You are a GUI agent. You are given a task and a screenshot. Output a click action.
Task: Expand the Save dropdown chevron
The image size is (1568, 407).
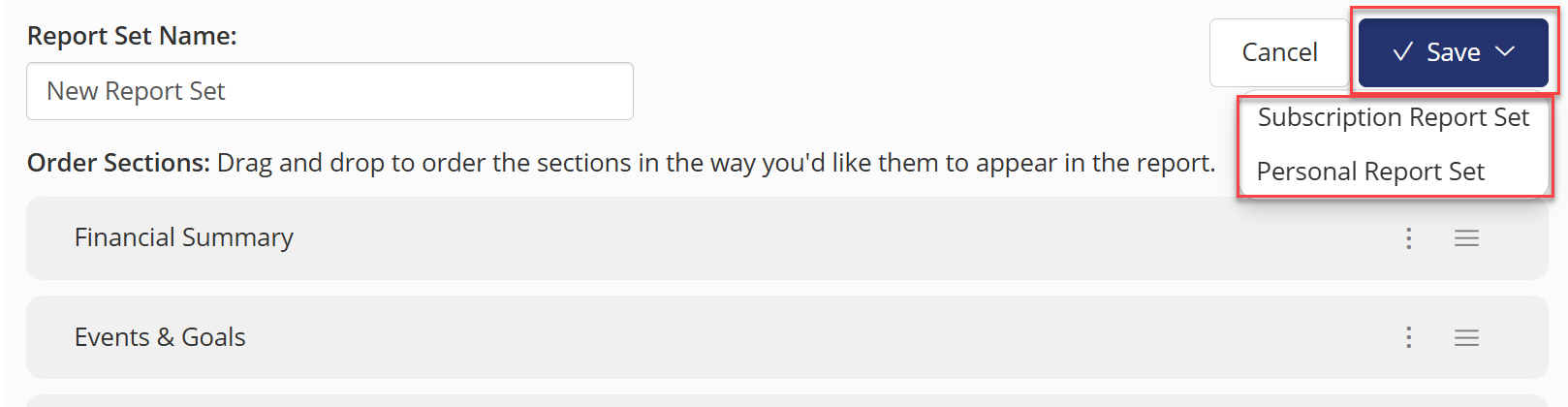pos(1504,51)
